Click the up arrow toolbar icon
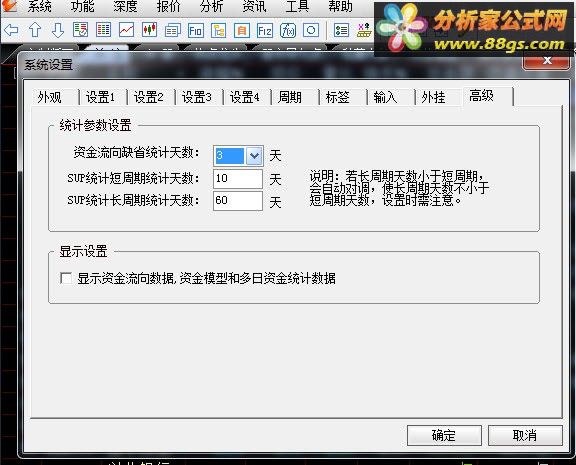The width and height of the screenshot is (576, 465). point(35,30)
